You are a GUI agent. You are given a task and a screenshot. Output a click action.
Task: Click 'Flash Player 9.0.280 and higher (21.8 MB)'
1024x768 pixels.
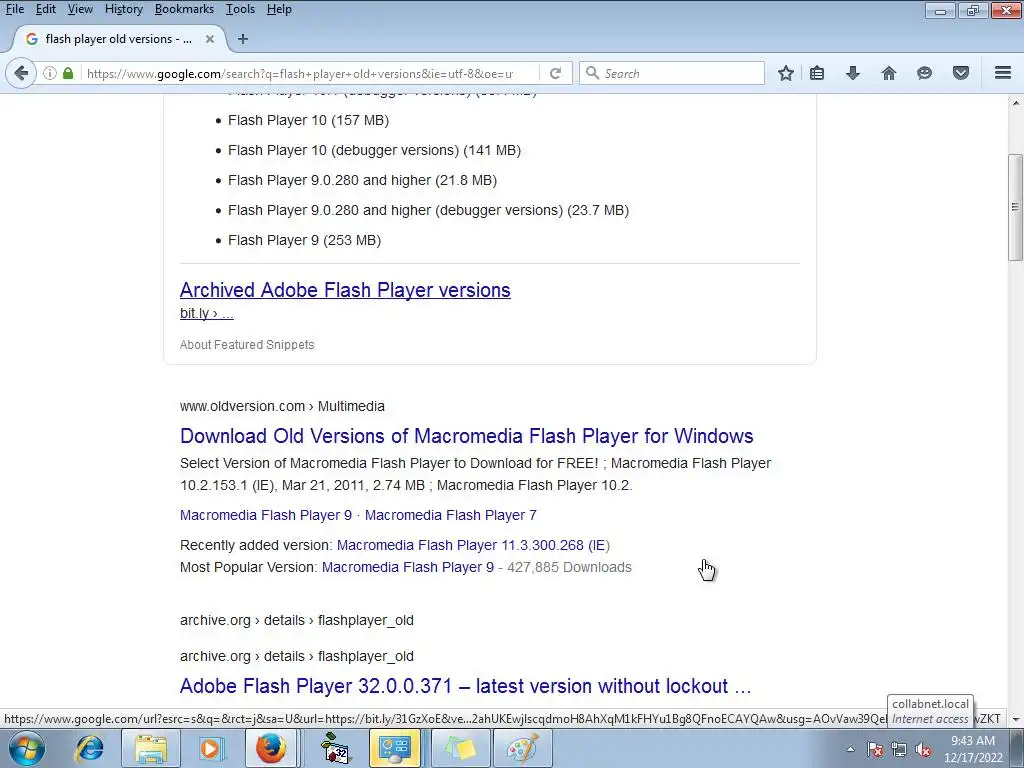point(362,180)
